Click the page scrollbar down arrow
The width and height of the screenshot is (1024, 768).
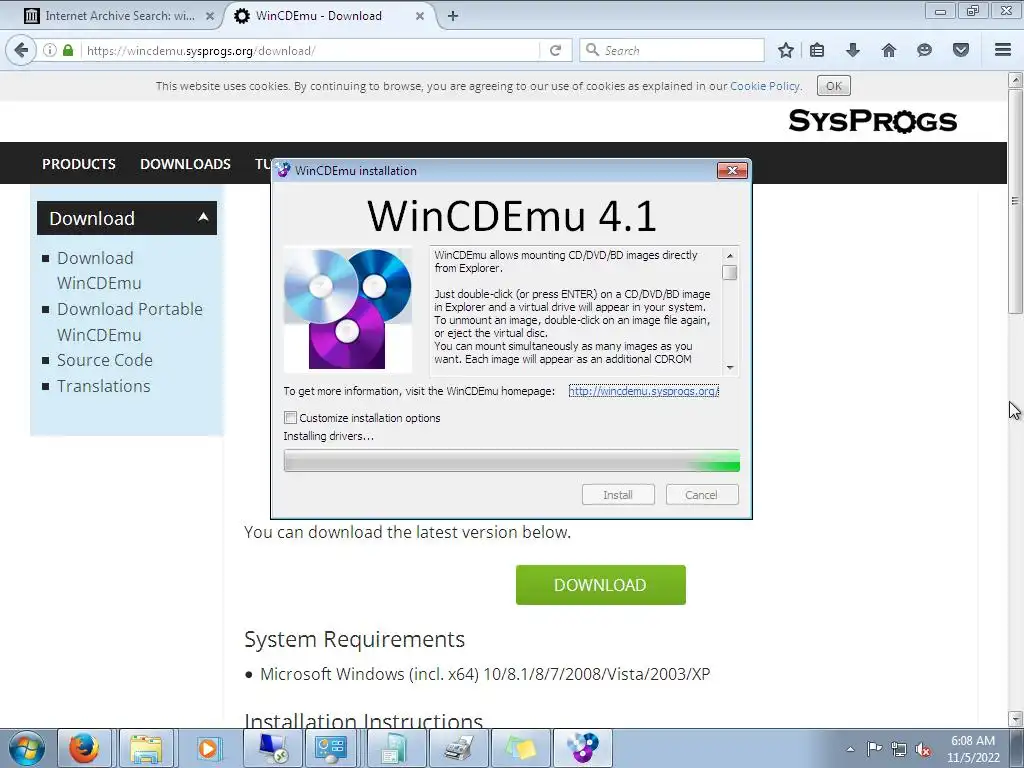pyautogui.click(x=1016, y=718)
